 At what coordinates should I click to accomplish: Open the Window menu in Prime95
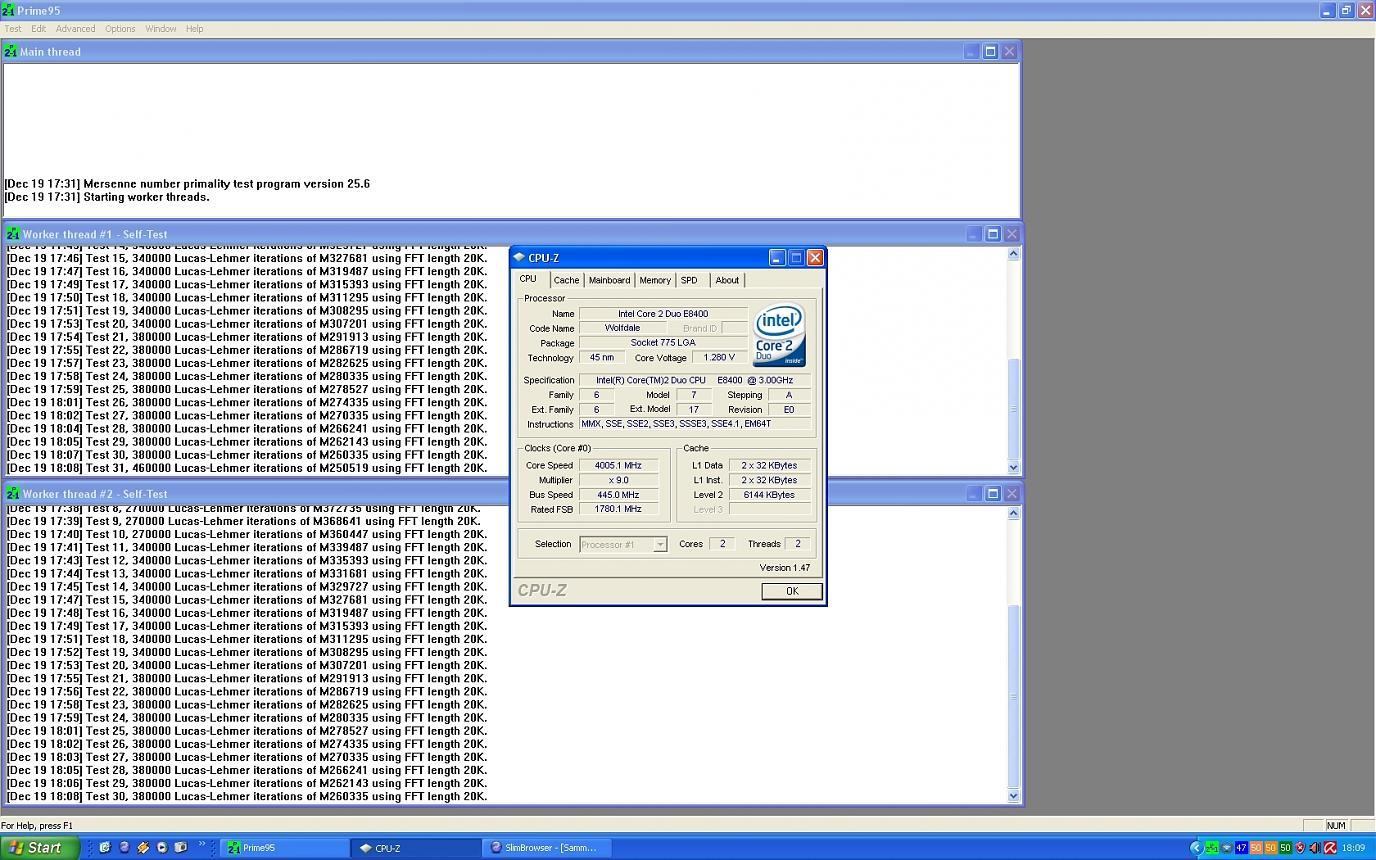click(160, 29)
